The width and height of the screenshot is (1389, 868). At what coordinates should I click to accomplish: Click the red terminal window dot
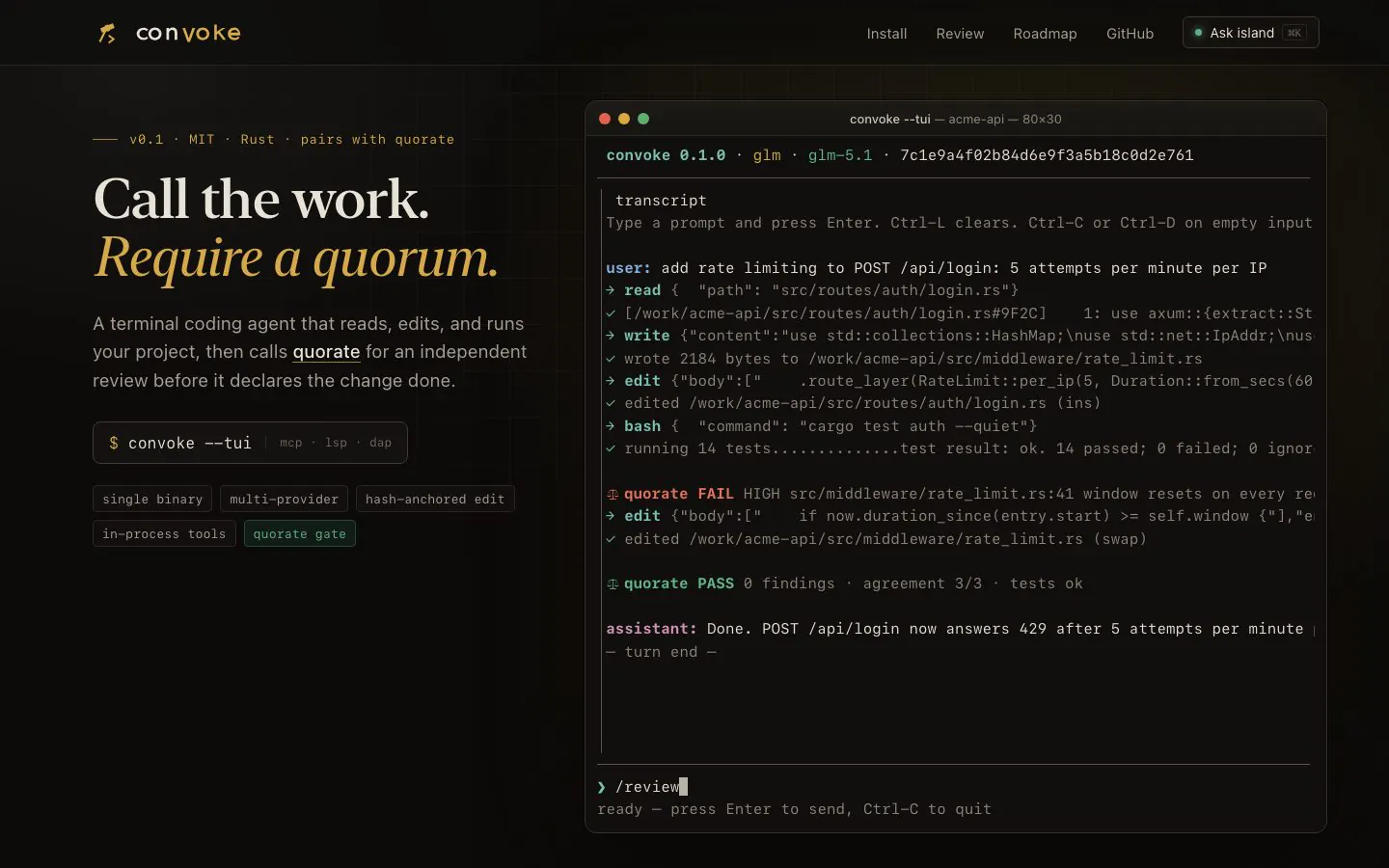pyautogui.click(x=605, y=119)
